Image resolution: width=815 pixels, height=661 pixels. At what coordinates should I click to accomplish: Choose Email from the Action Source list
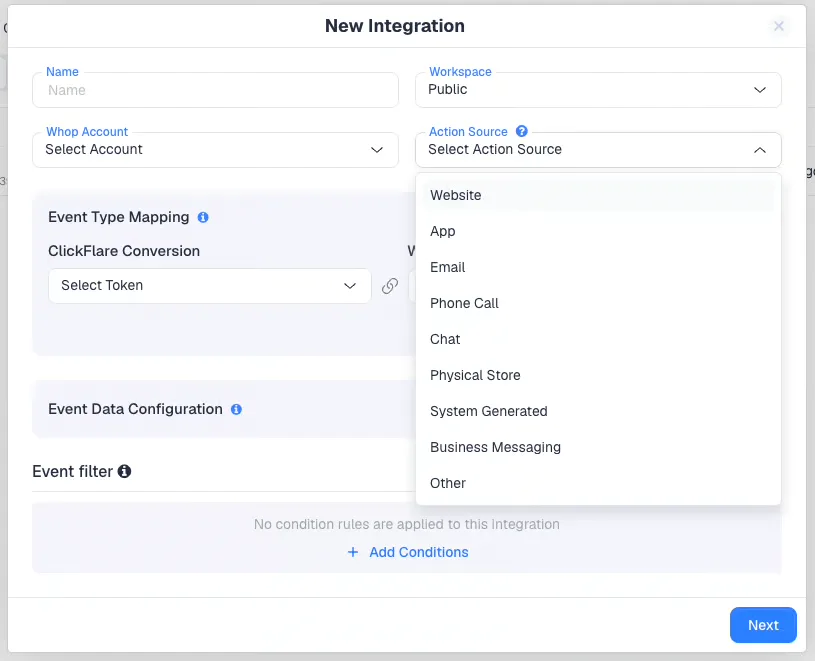(x=598, y=267)
